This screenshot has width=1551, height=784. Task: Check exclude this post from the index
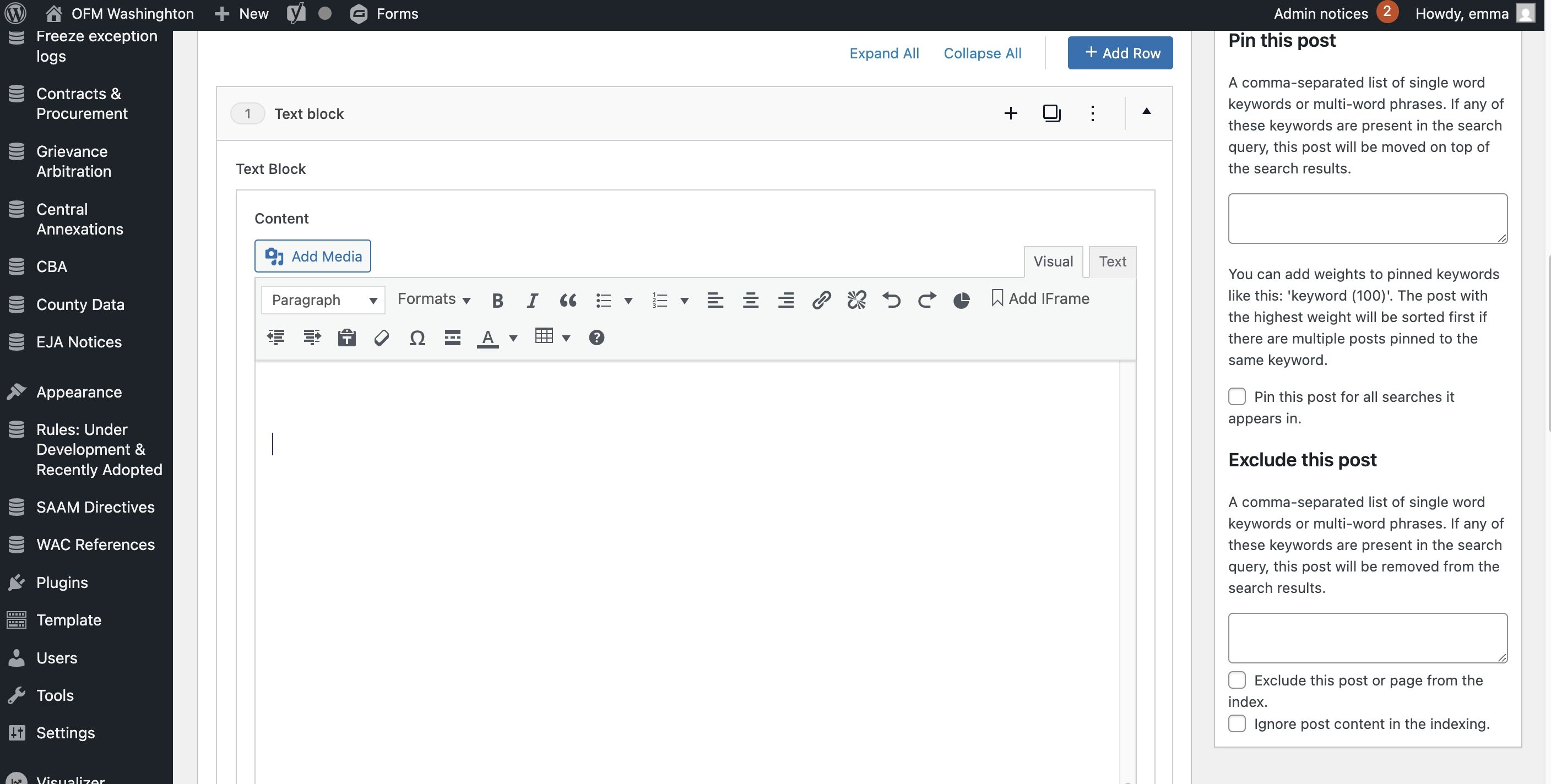1237,680
